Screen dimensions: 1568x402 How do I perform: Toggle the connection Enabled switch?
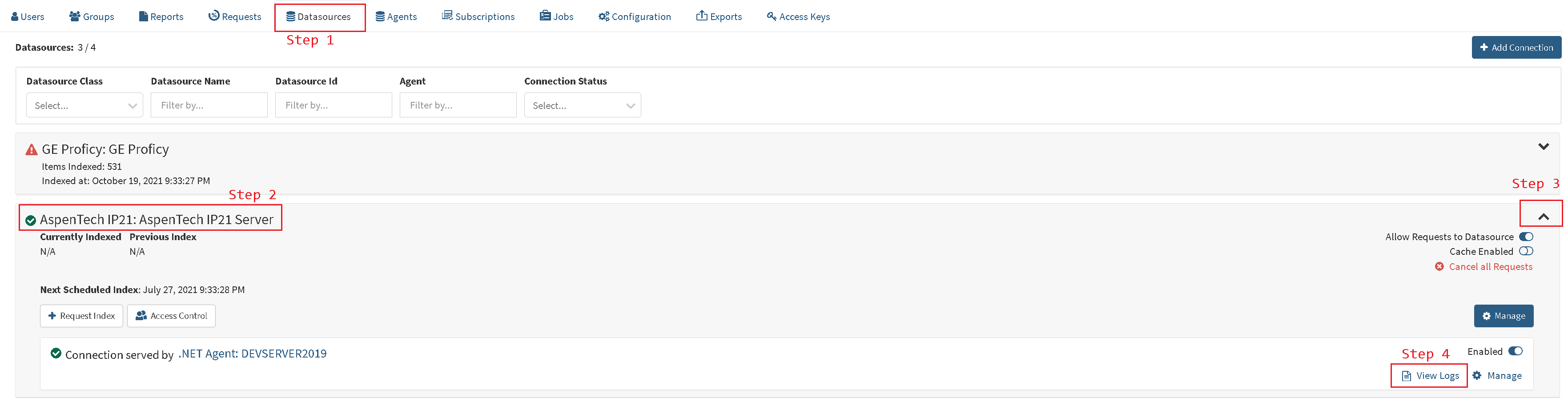pyautogui.click(x=1515, y=351)
